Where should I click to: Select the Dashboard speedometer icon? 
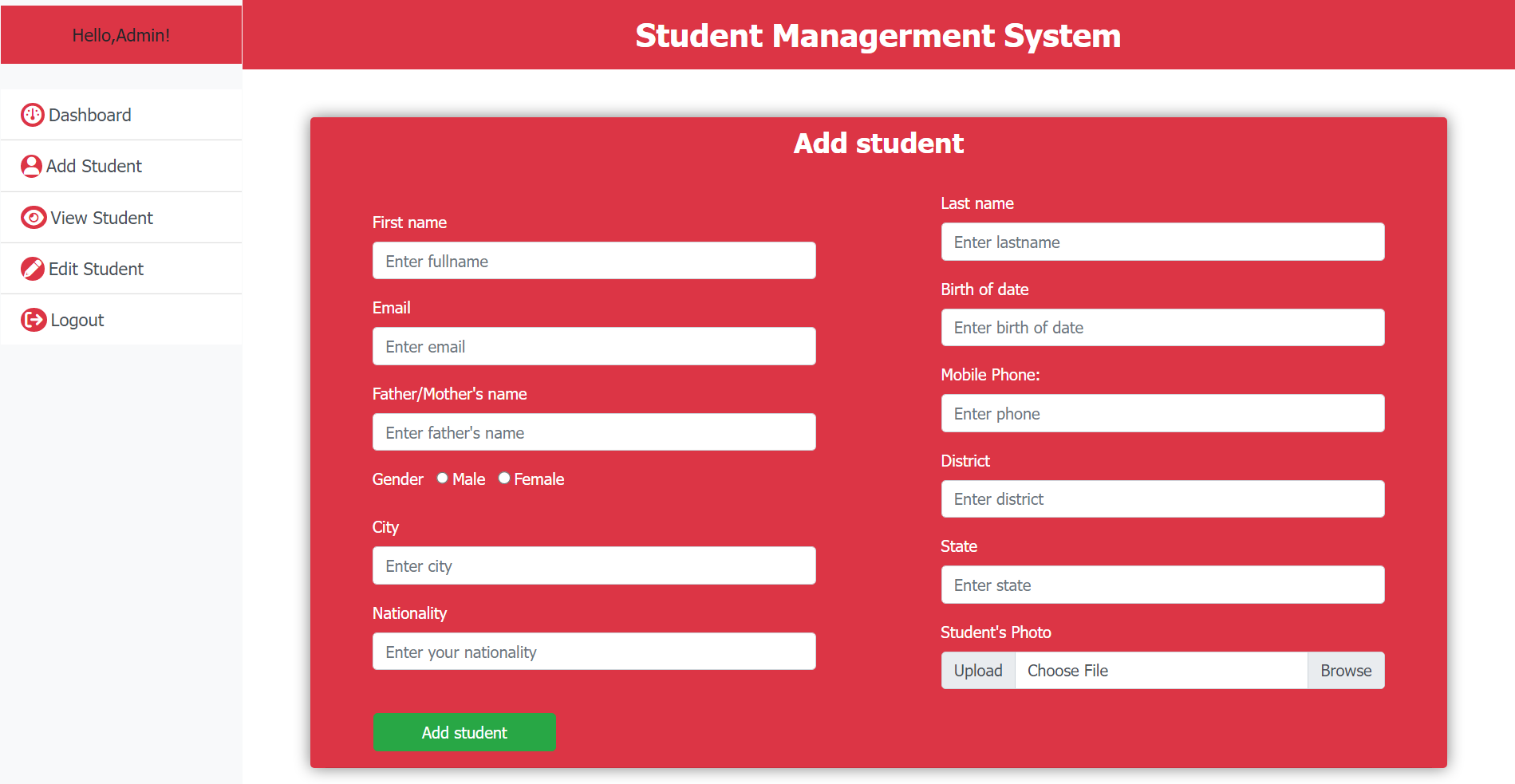[32, 114]
